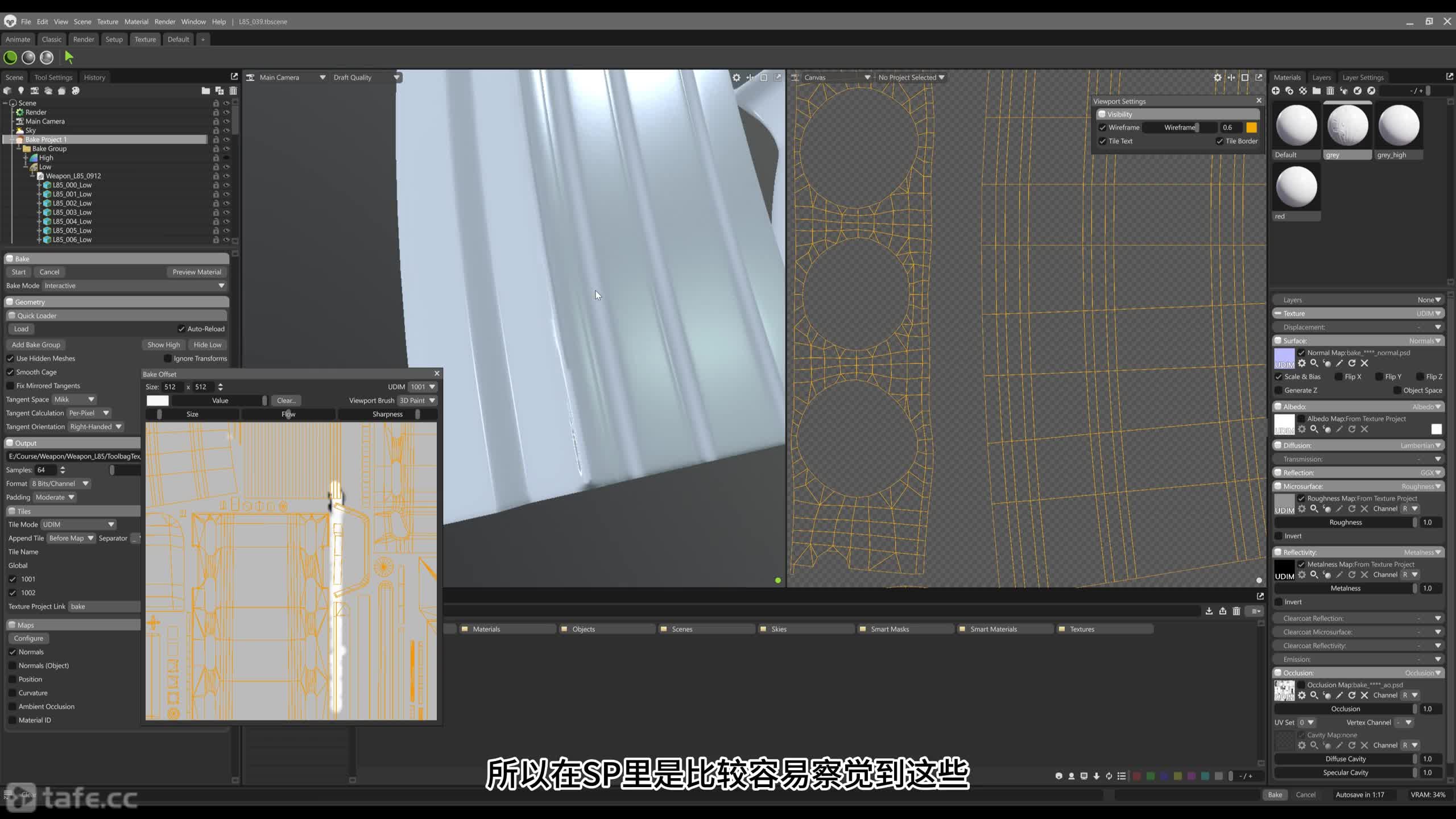Open Tangent Space Mikk dropdown
This screenshot has width=1456, height=819.
point(74,400)
